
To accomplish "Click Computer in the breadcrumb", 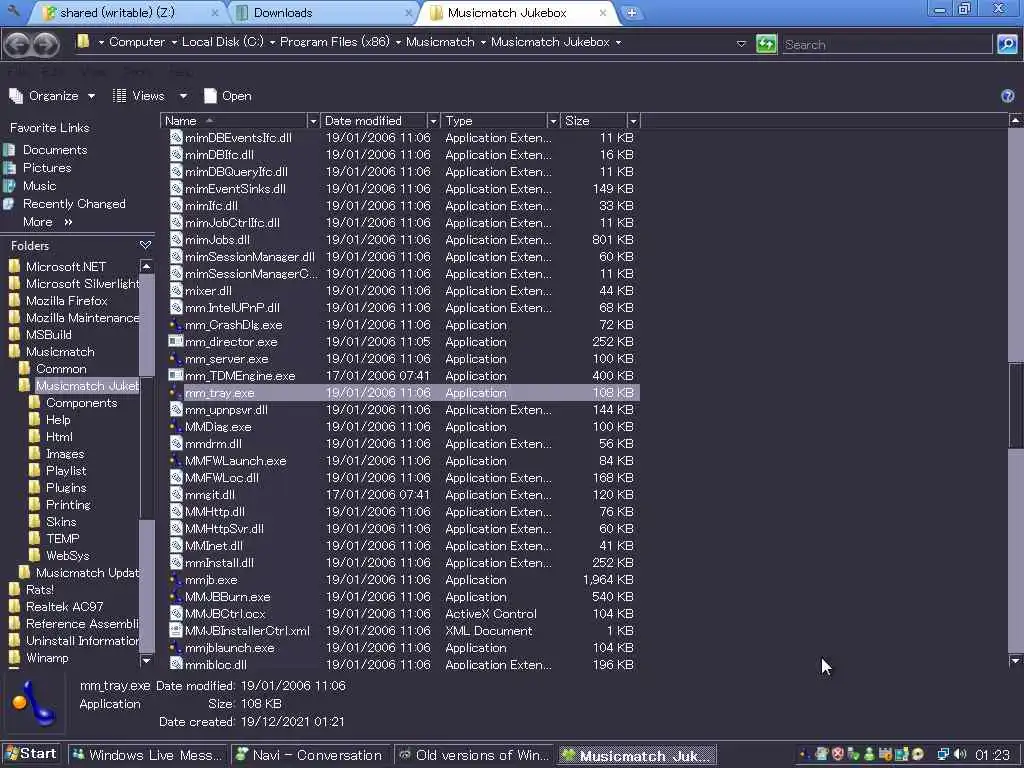I will point(136,42).
